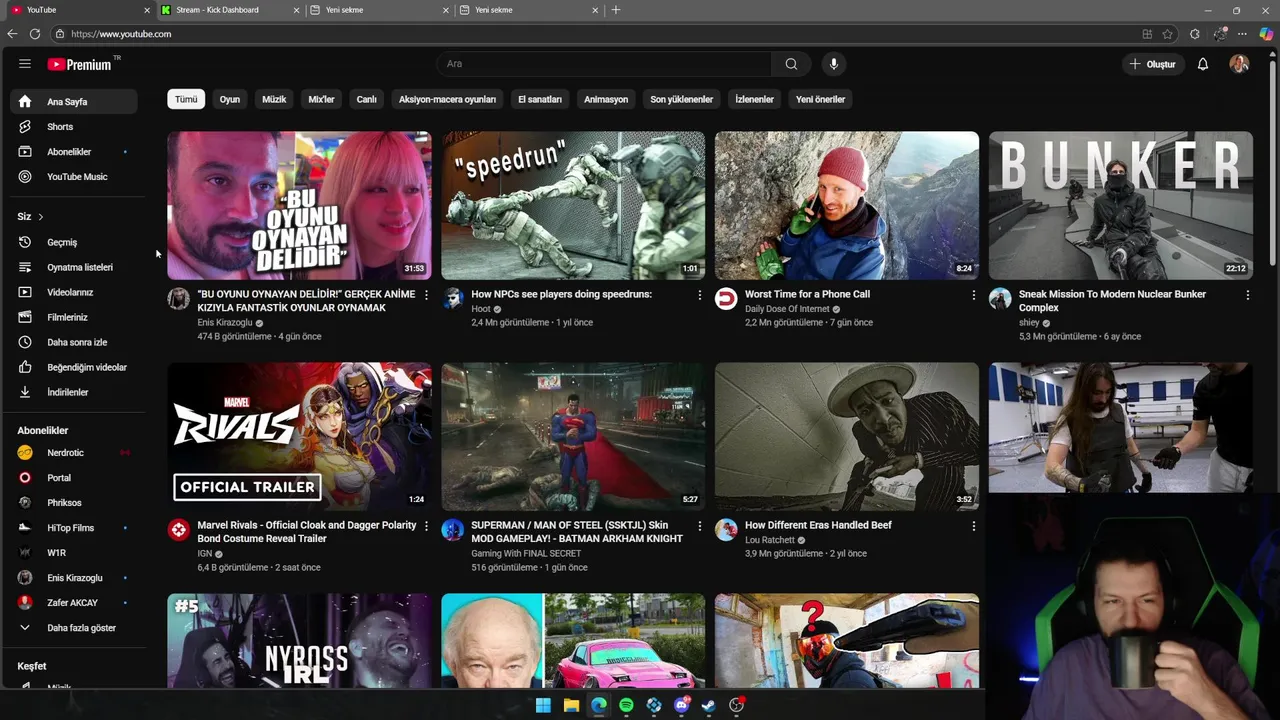Close the Stream - Kick Dashboard tab
Viewport: 1280px width, 720px height.
296,10
